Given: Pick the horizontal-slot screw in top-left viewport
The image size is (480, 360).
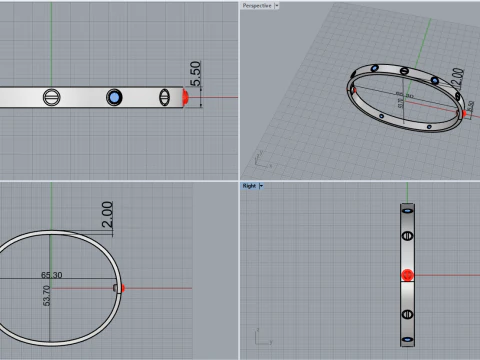Looking at the screenshot, I should point(52,97).
